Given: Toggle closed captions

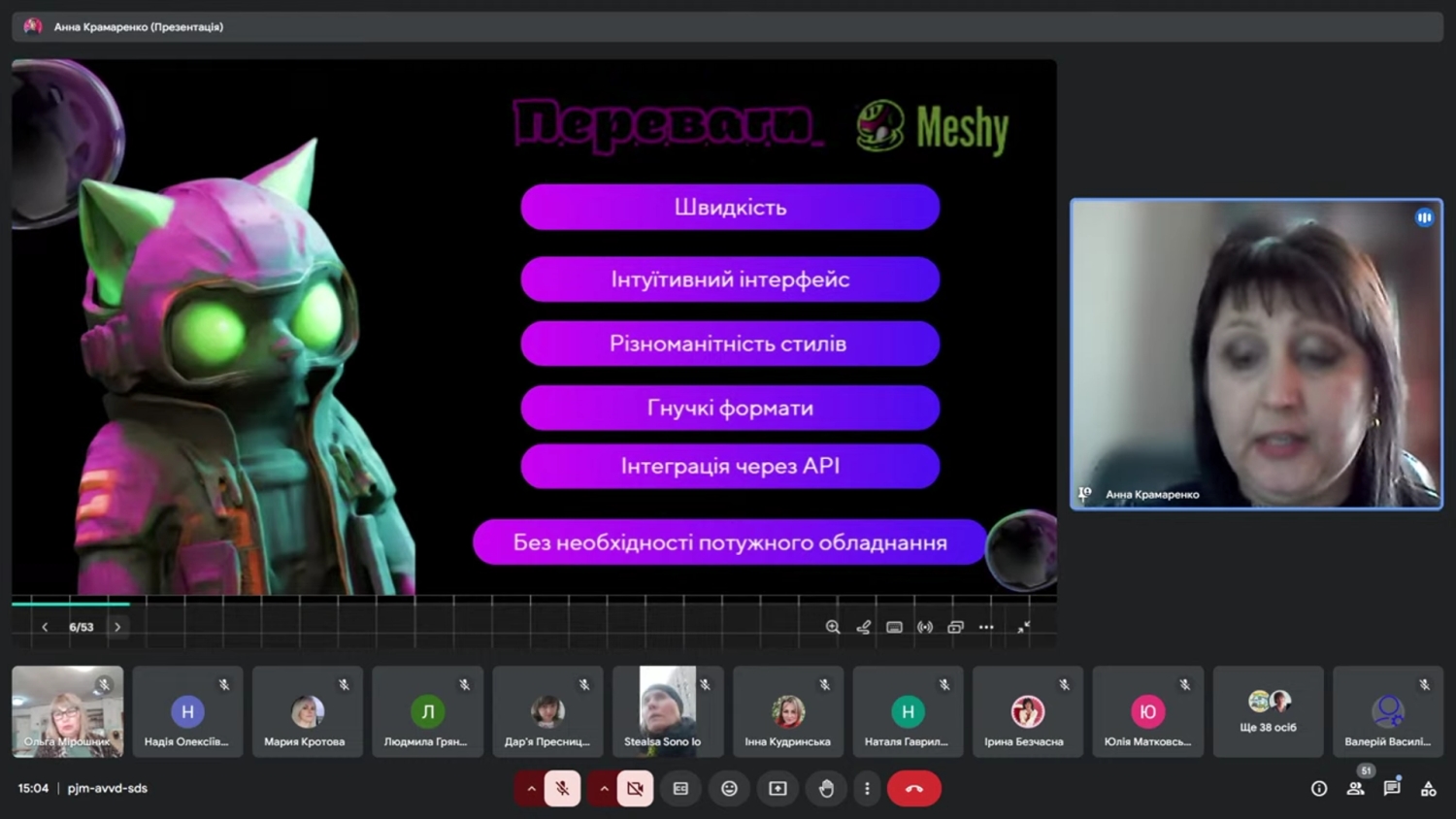Looking at the screenshot, I should 681,789.
